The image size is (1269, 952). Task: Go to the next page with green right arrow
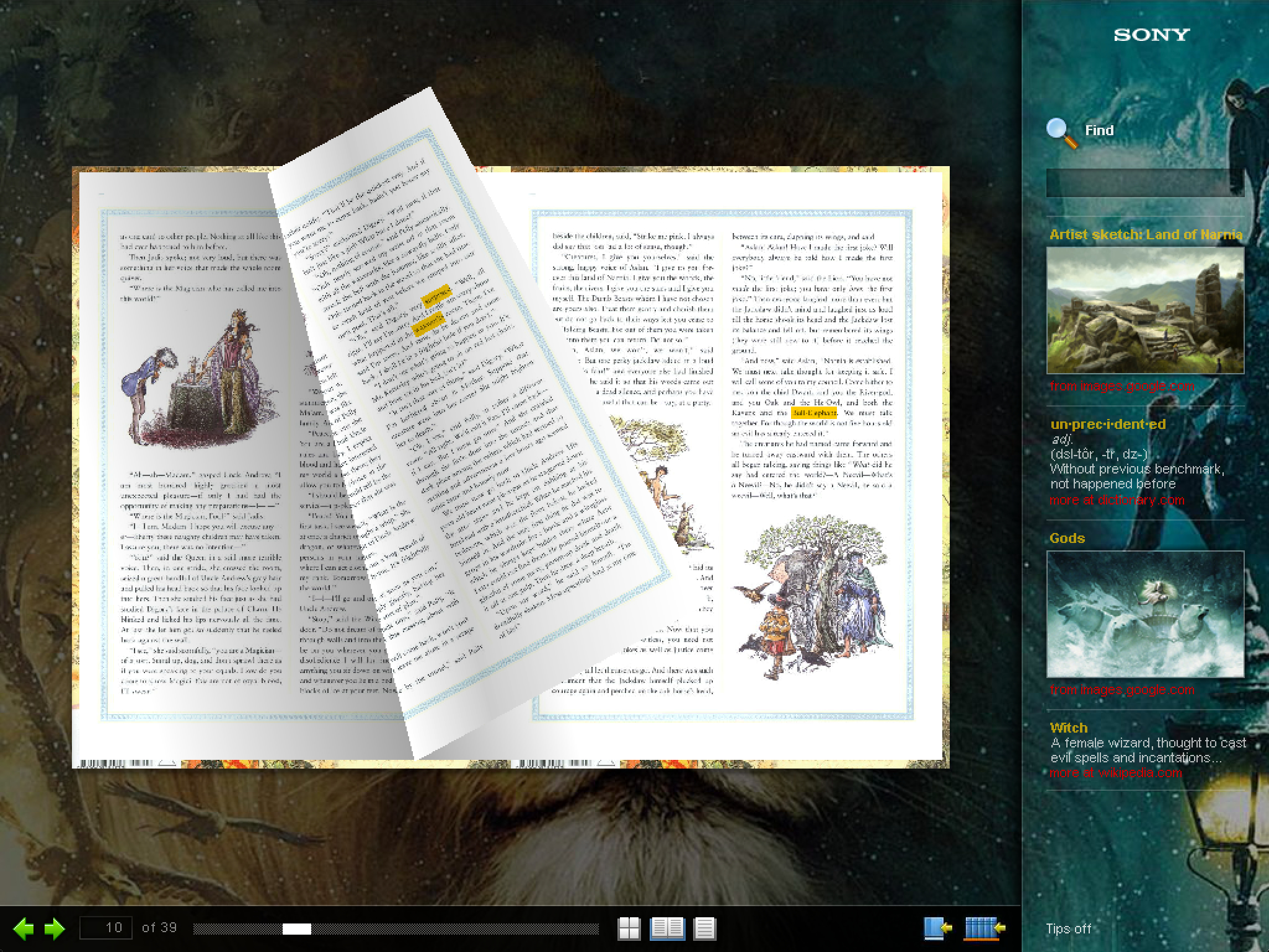pyautogui.click(x=55, y=928)
